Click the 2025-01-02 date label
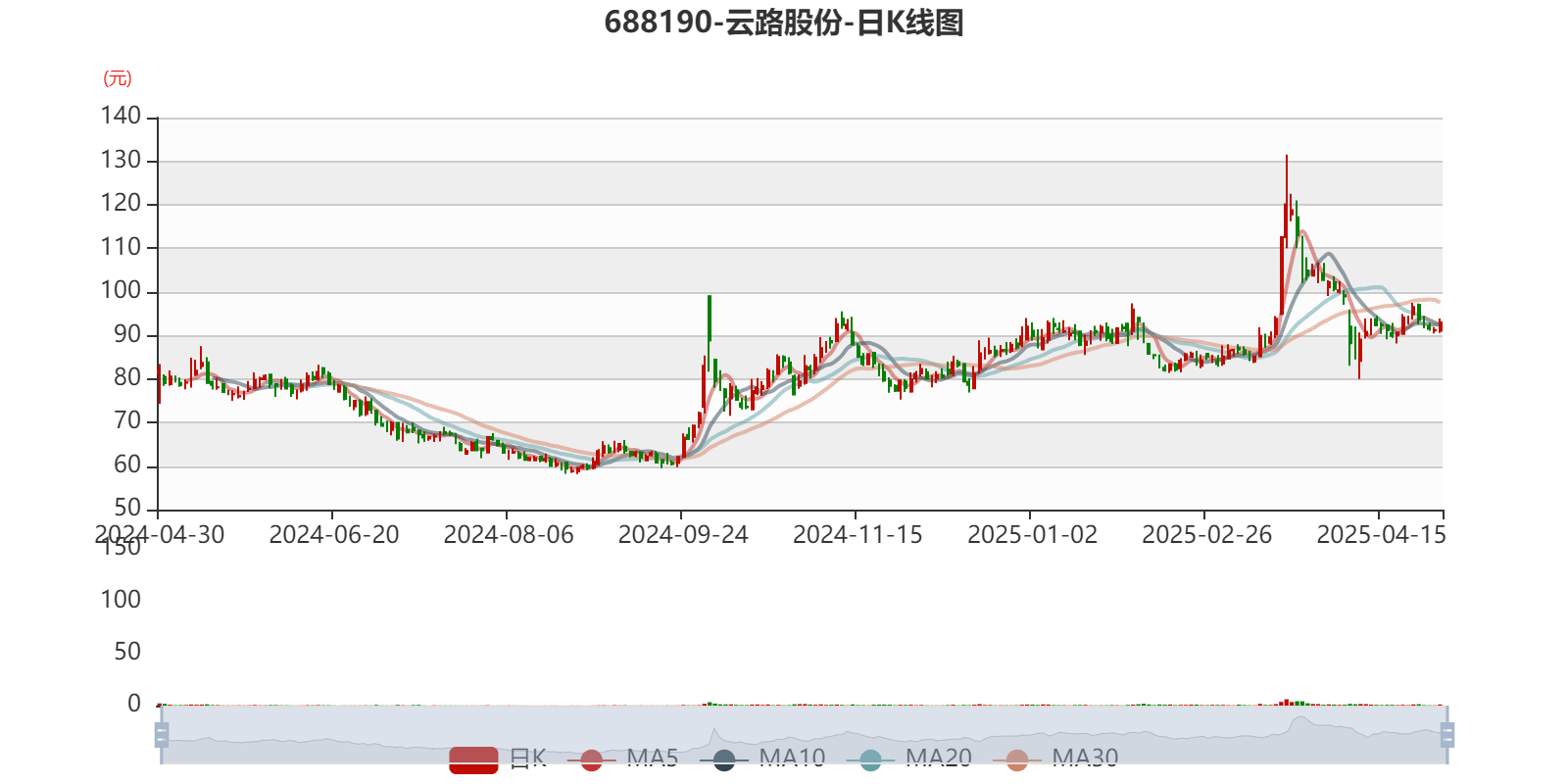The image size is (1568, 784). [x=1032, y=535]
